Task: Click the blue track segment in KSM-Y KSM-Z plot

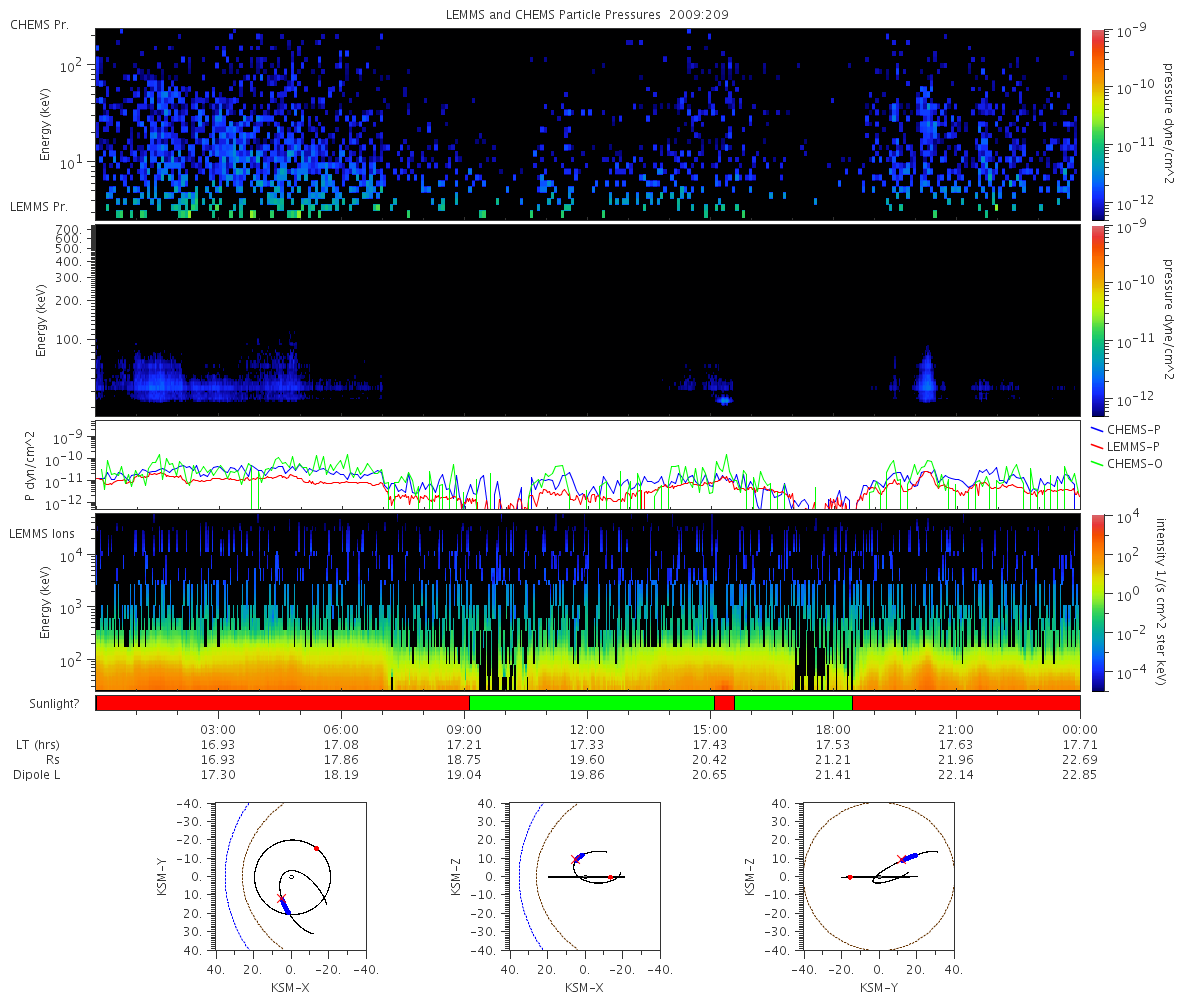Action: pyautogui.click(x=910, y=857)
